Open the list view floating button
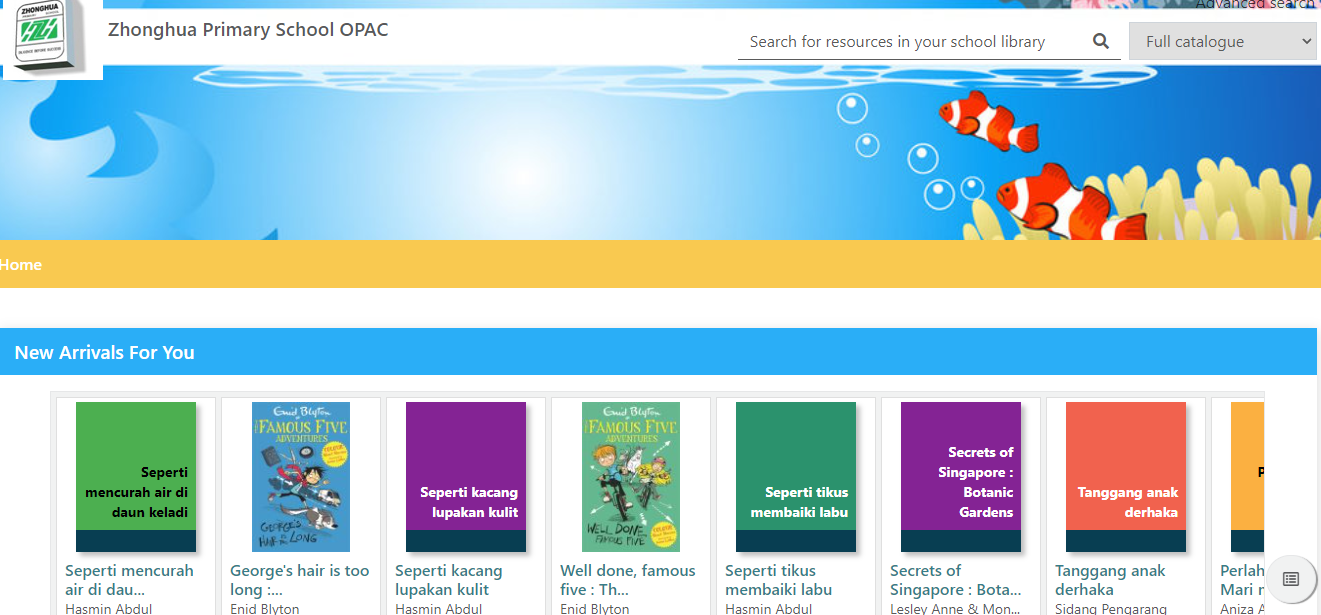Image resolution: width=1321 pixels, height=615 pixels. [1291, 579]
